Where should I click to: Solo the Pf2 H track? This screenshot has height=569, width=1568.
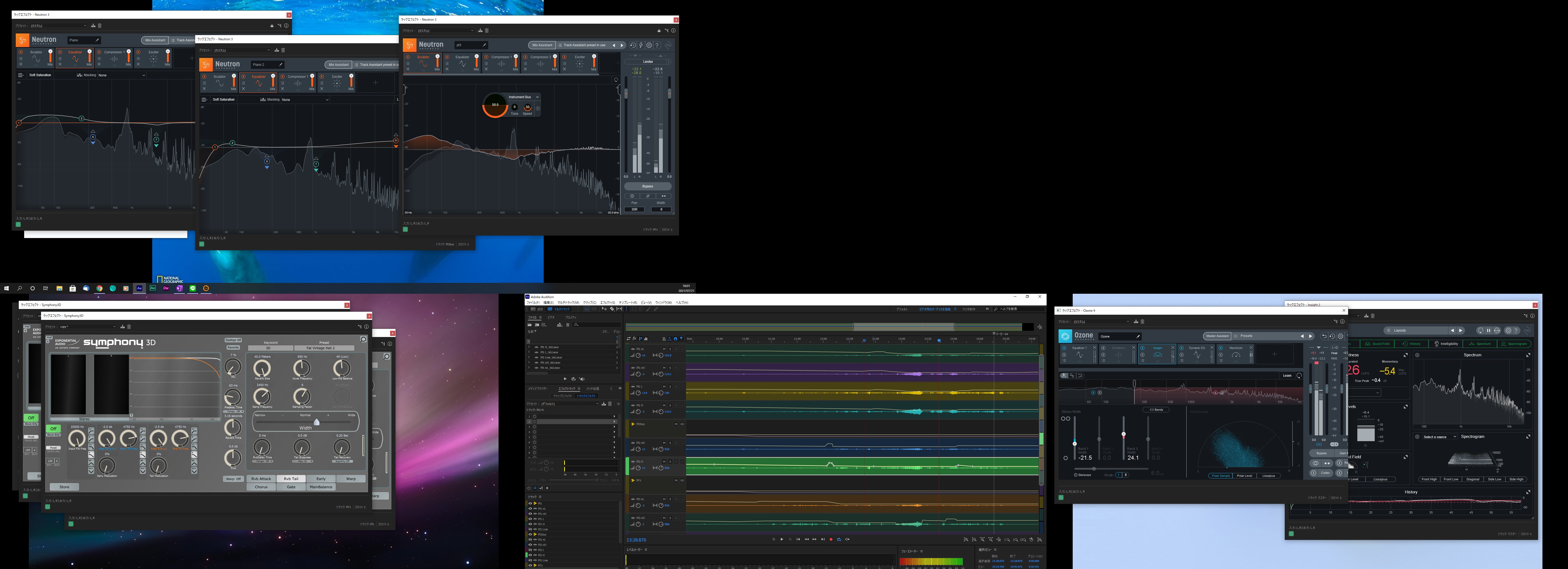pyautogui.click(x=670, y=461)
